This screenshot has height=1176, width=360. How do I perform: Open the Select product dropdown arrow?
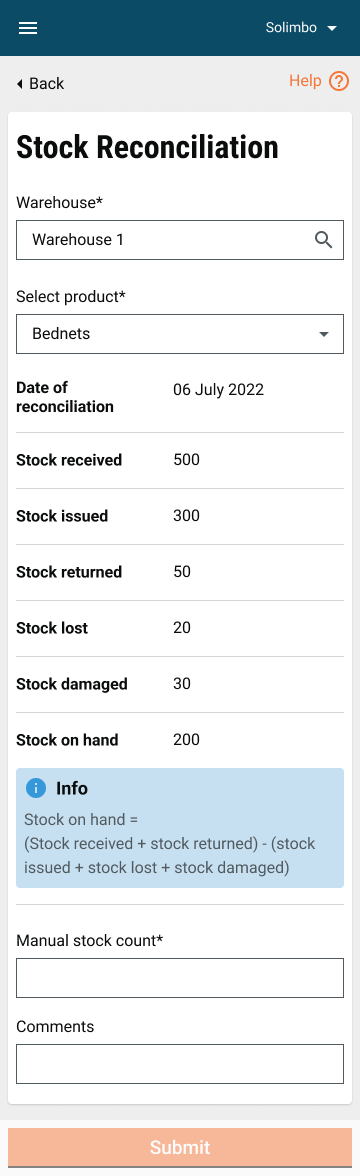[x=324, y=334]
